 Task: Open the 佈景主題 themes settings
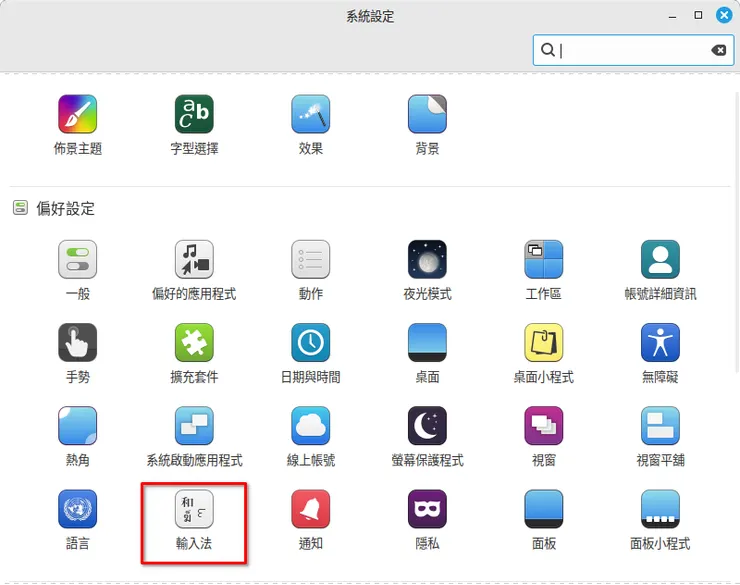click(x=77, y=125)
